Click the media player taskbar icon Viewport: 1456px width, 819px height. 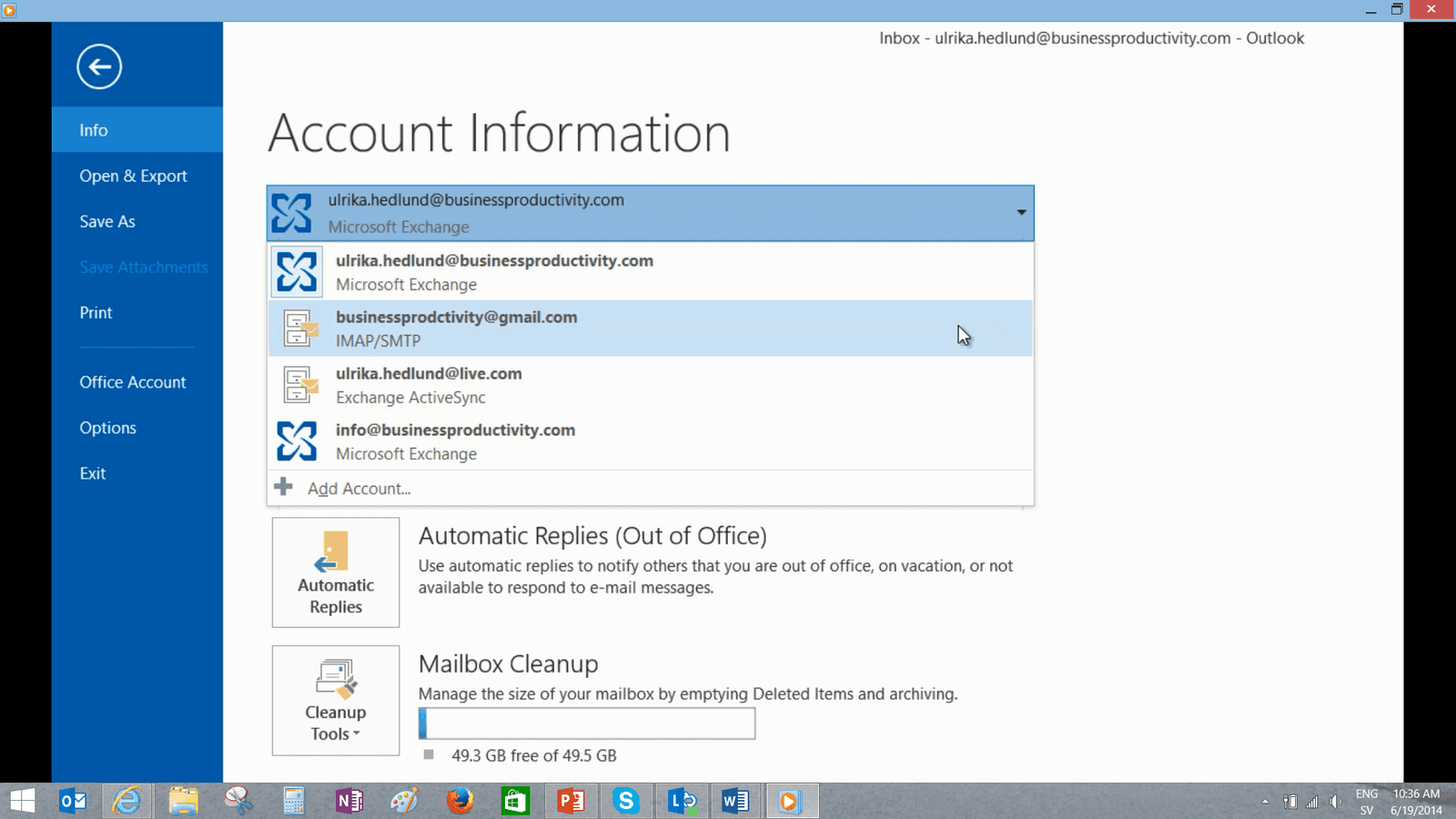(791, 801)
